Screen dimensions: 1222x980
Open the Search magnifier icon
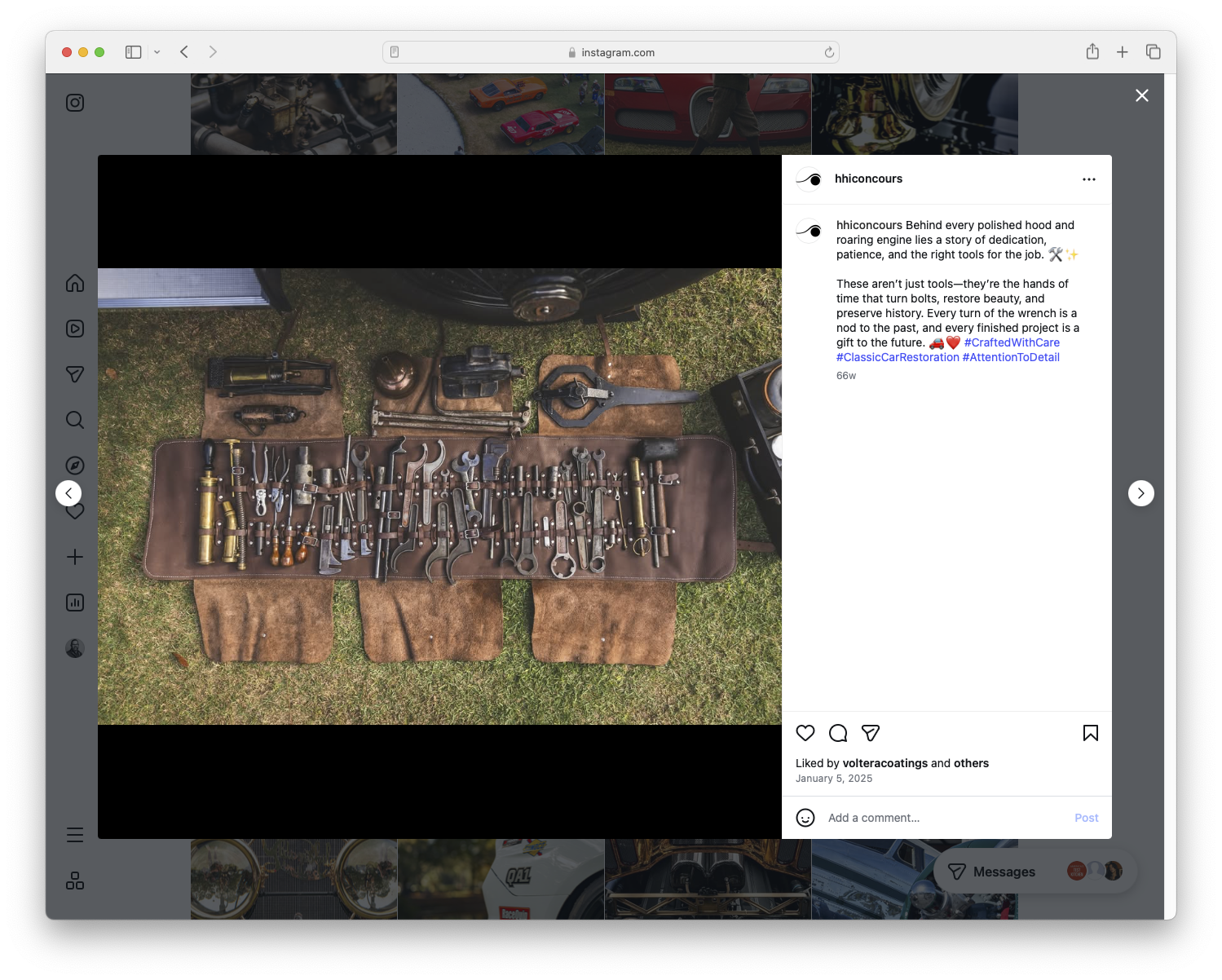[x=74, y=420]
